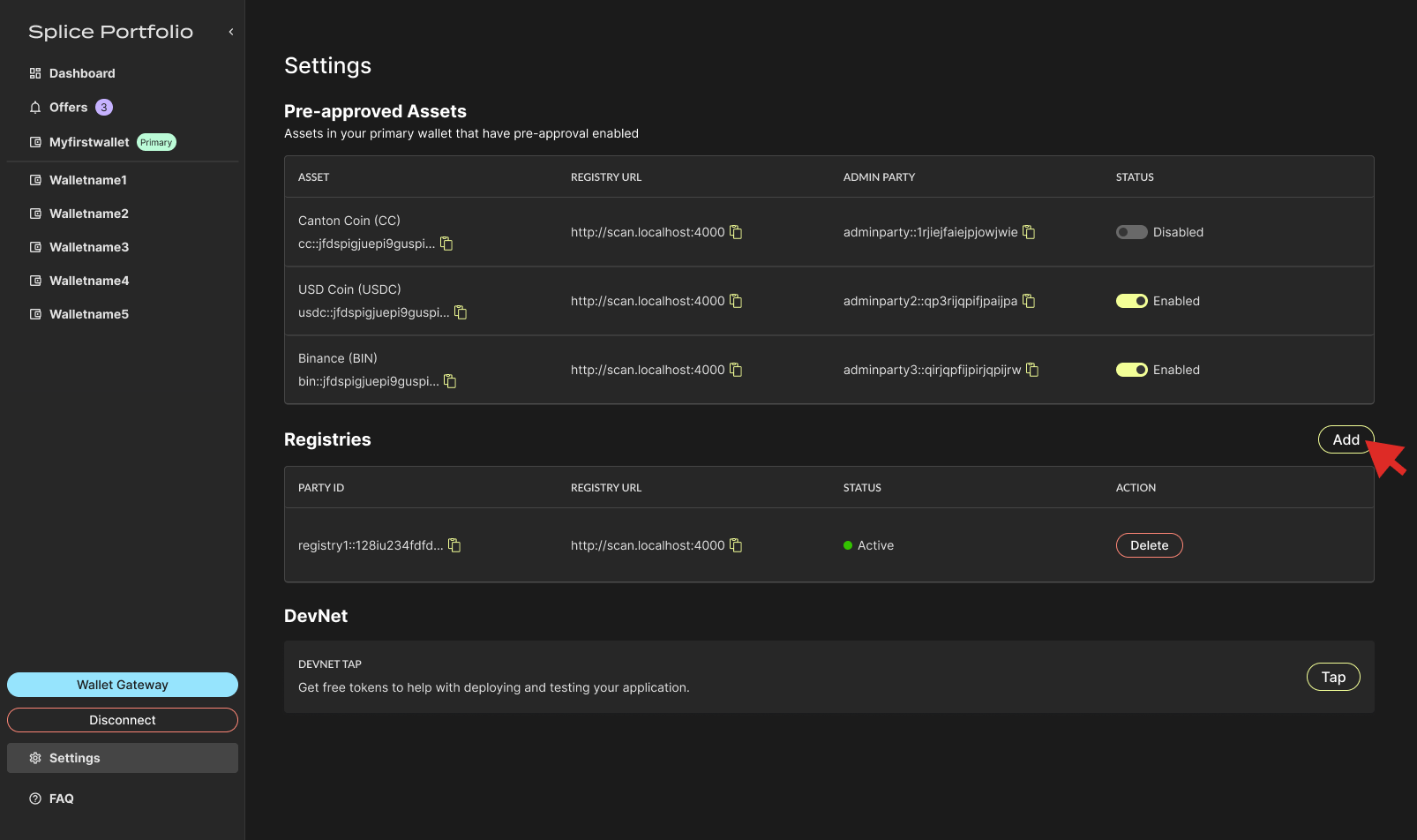Image resolution: width=1417 pixels, height=840 pixels.
Task: Disconnect the wallet
Action: pyautogui.click(x=123, y=720)
